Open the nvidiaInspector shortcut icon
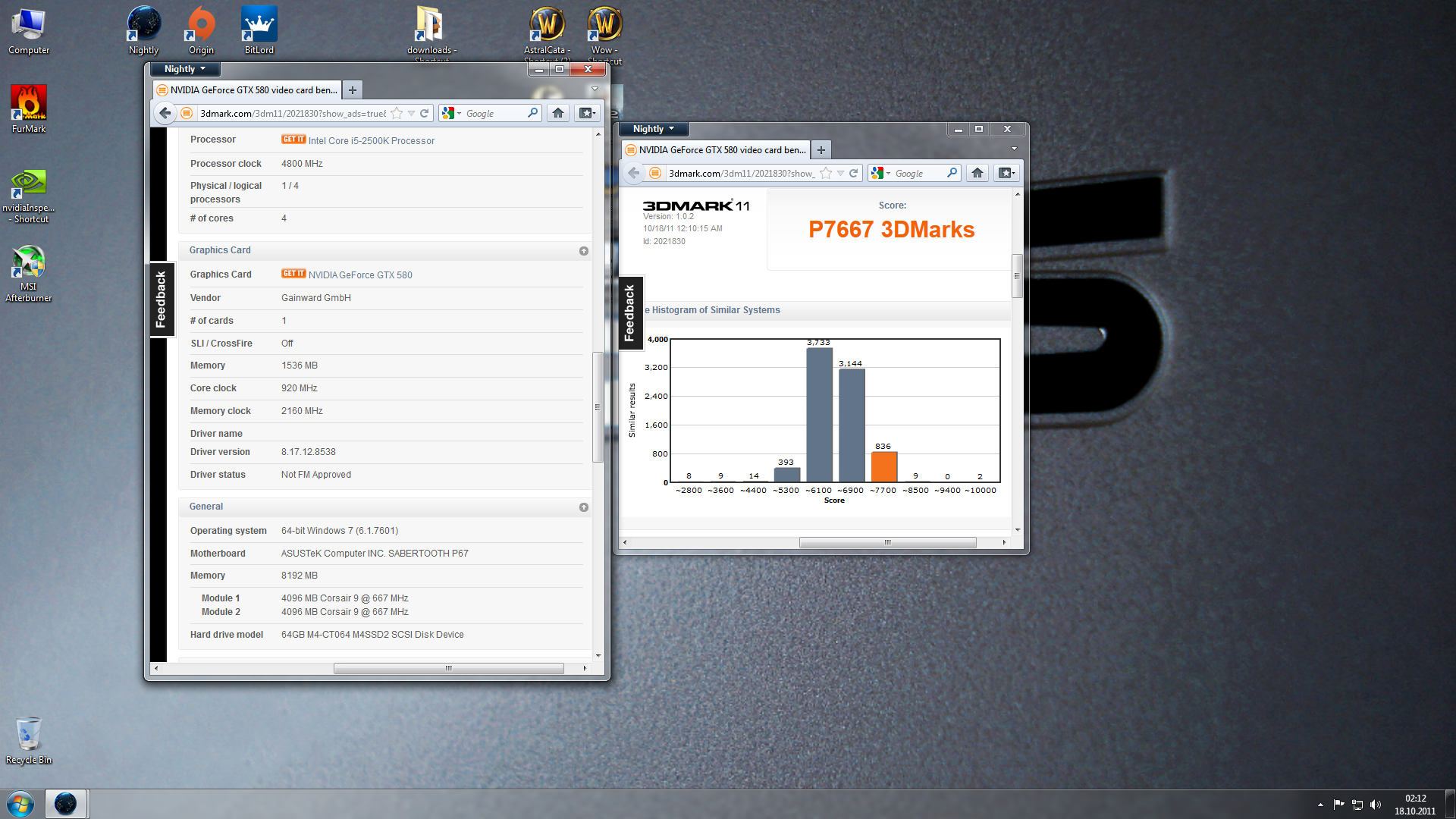 pos(29,196)
